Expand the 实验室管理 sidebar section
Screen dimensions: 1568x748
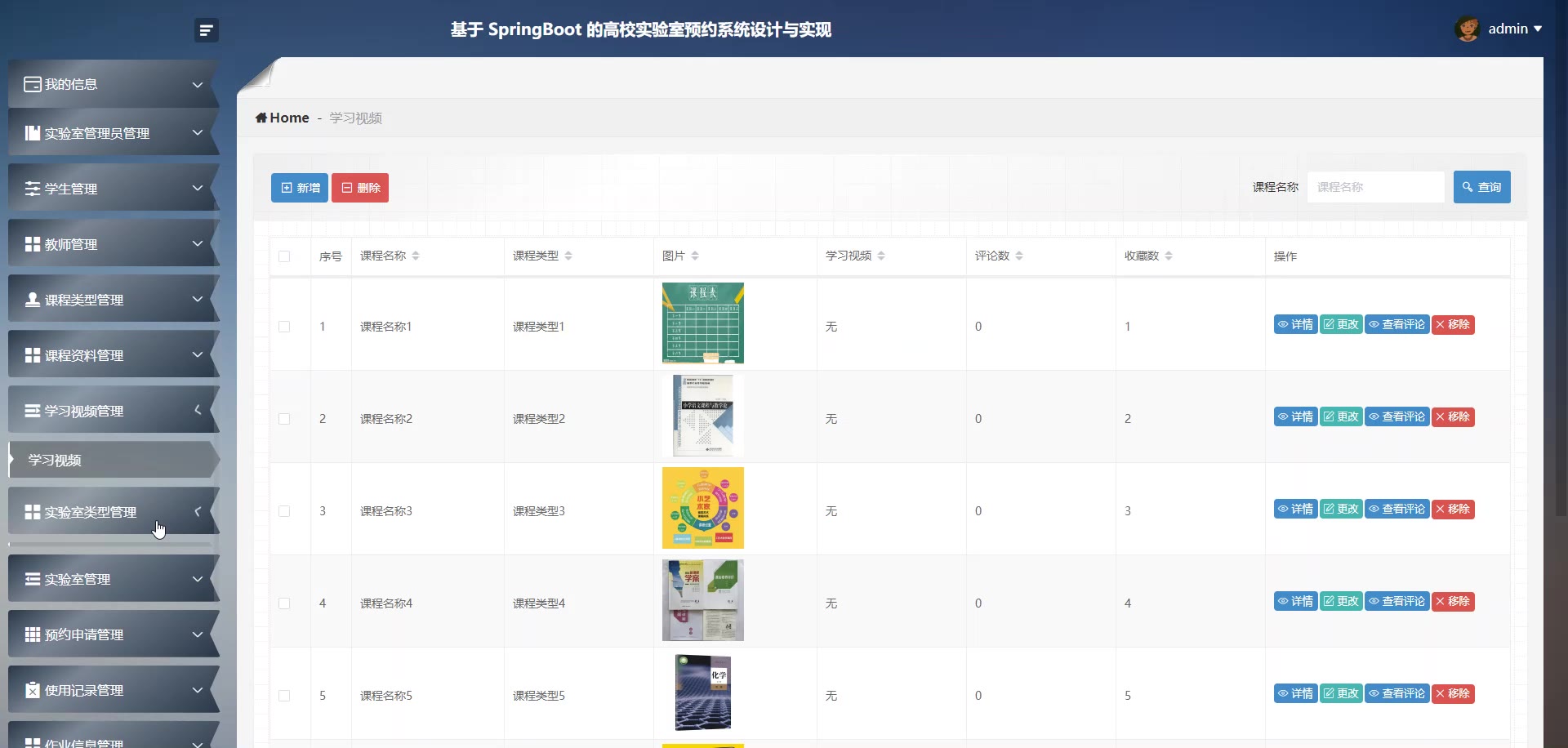point(114,579)
